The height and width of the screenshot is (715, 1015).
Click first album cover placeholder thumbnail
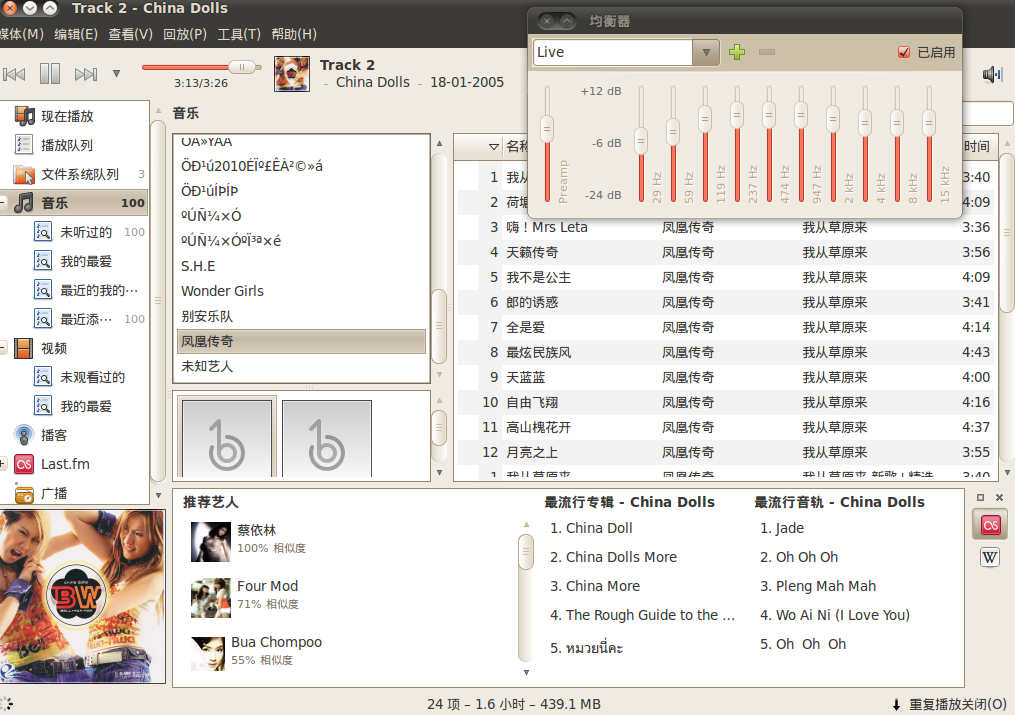coord(227,439)
